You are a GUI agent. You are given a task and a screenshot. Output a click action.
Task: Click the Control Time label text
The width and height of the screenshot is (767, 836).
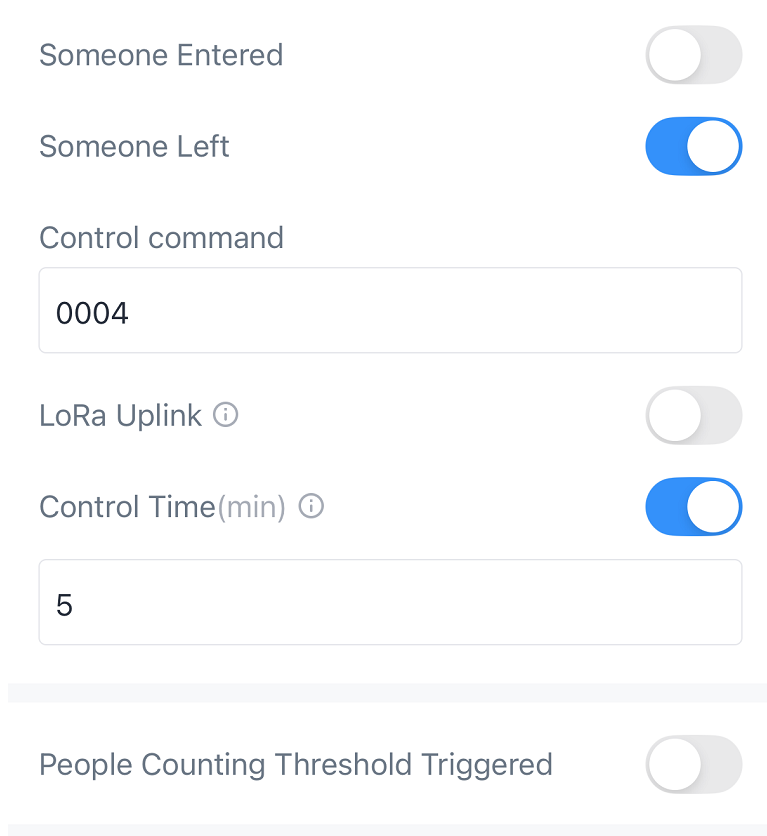(x=127, y=507)
